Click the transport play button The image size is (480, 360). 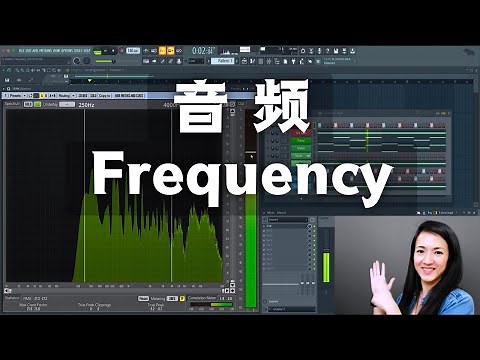tap(106, 51)
